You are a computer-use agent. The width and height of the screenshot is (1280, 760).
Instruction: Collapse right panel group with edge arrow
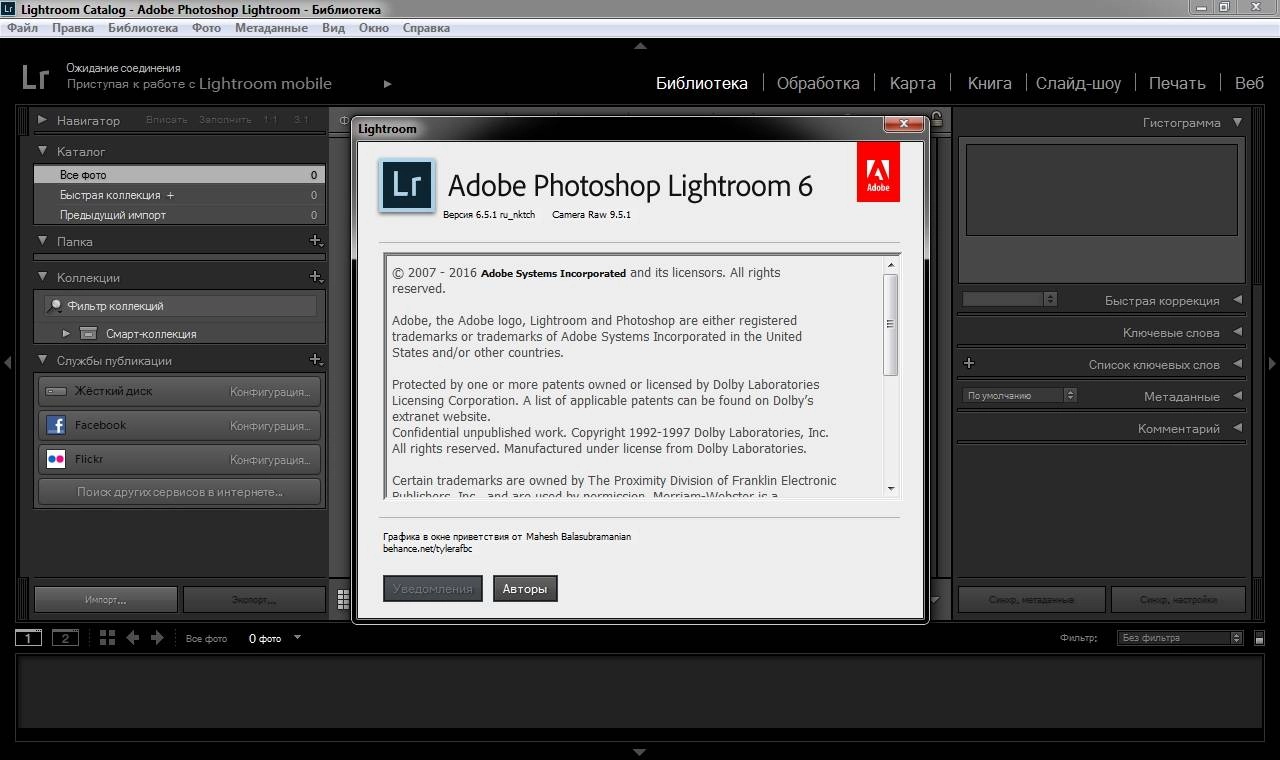(1272, 363)
